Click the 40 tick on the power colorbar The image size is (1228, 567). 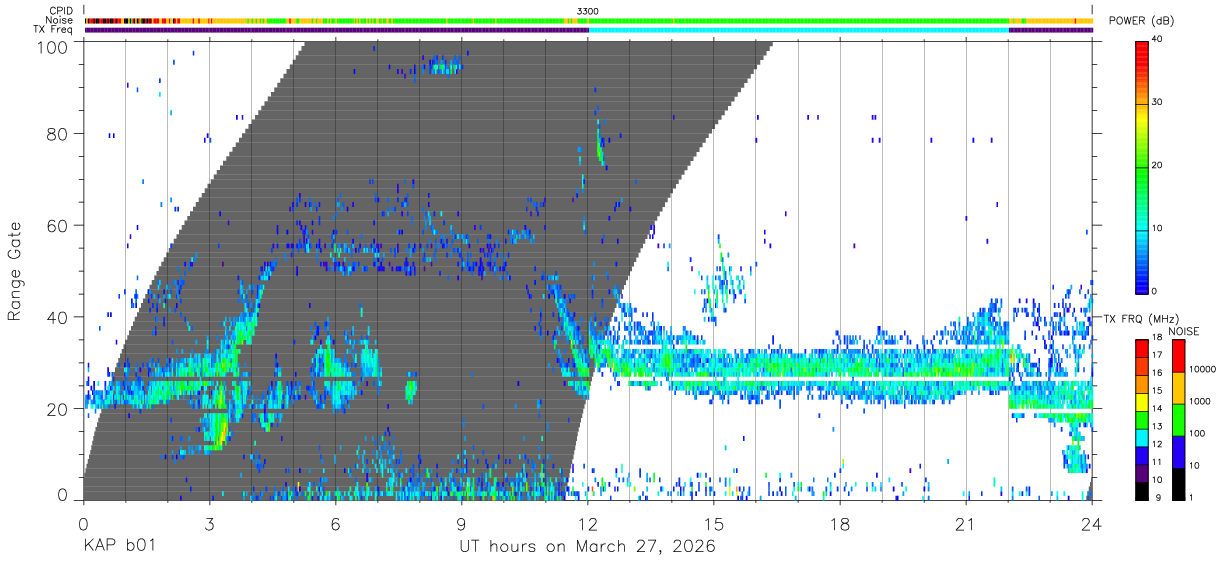click(1156, 39)
